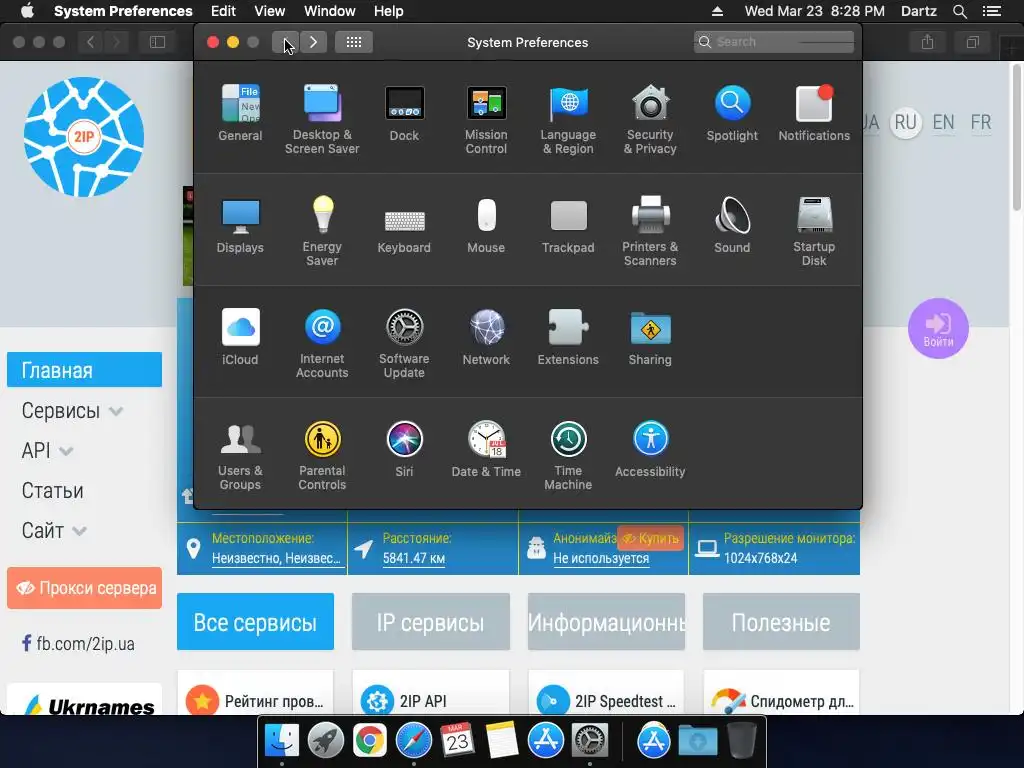Screen dimensions: 1024x768
Task: Click the purple Войти login button
Action: (x=938, y=328)
